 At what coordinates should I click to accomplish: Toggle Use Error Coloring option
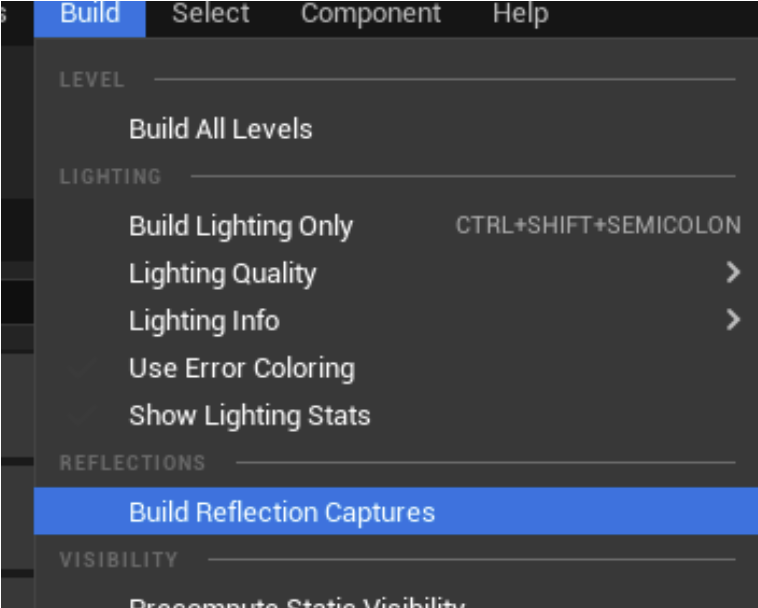pos(241,368)
